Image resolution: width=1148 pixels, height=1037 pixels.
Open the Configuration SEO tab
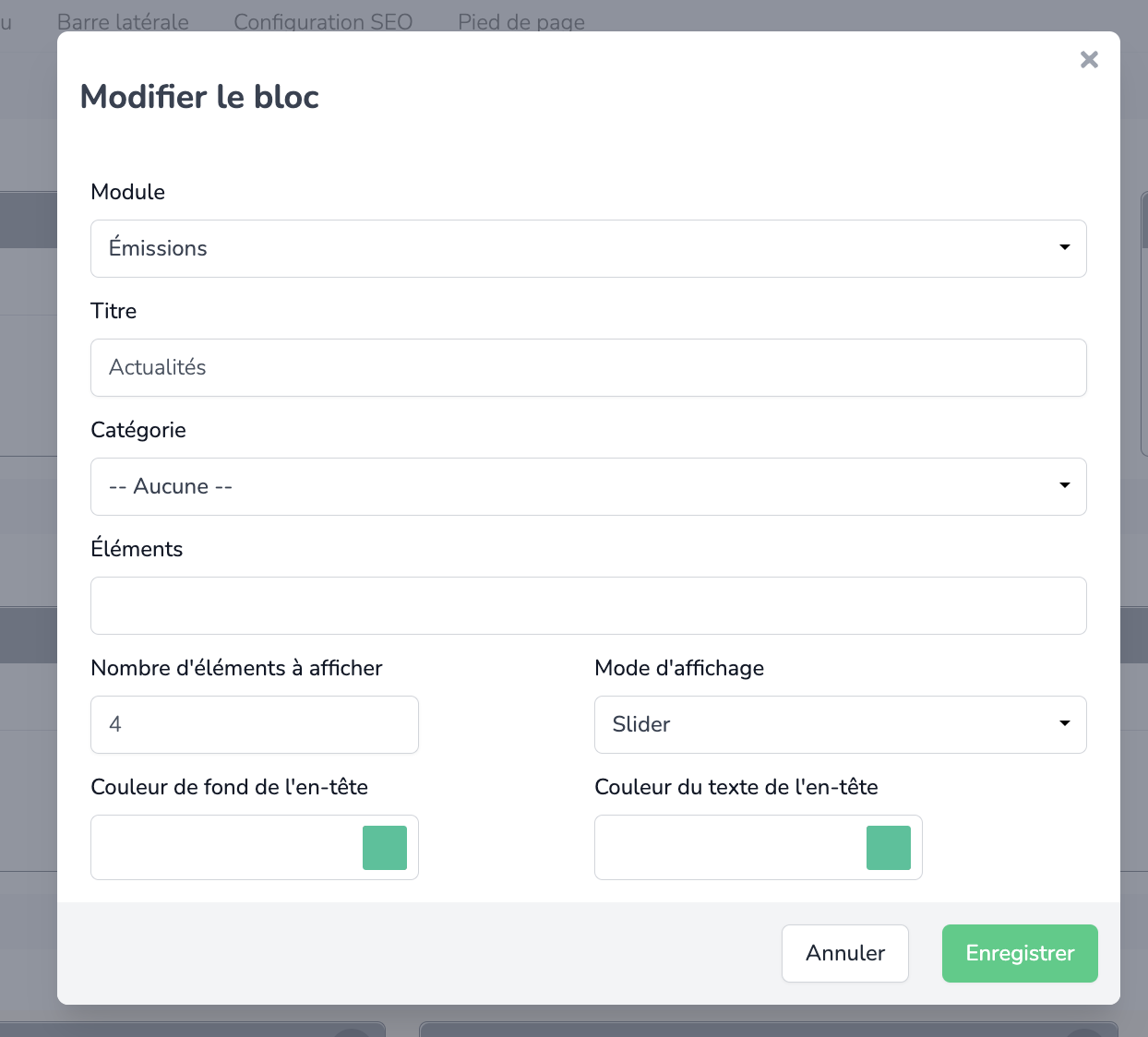tap(323, 21)
